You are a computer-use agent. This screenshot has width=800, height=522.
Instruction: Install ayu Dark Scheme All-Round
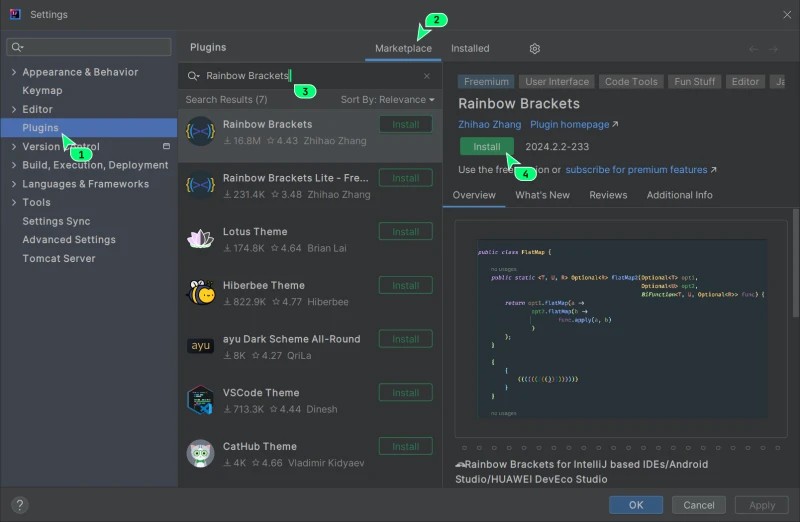[406, 339]
